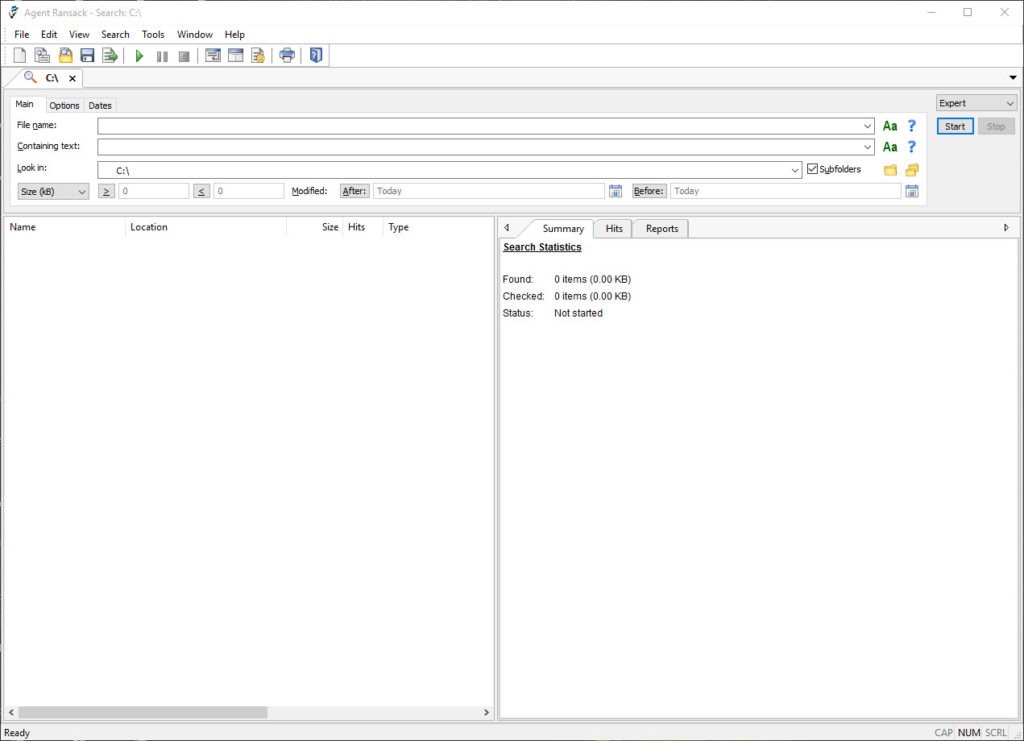Screen dimensions: 1024x741
Task: Open Containing text expression help question mark
Action: pos(912,147)
